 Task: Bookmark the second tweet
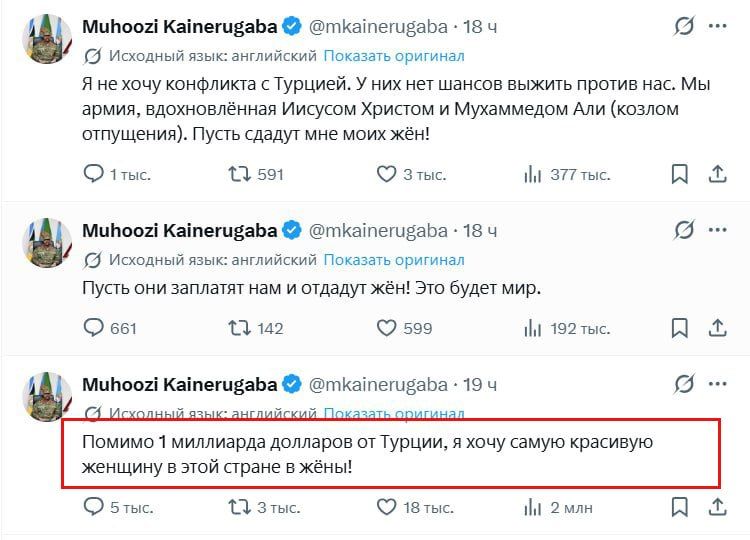679,327
